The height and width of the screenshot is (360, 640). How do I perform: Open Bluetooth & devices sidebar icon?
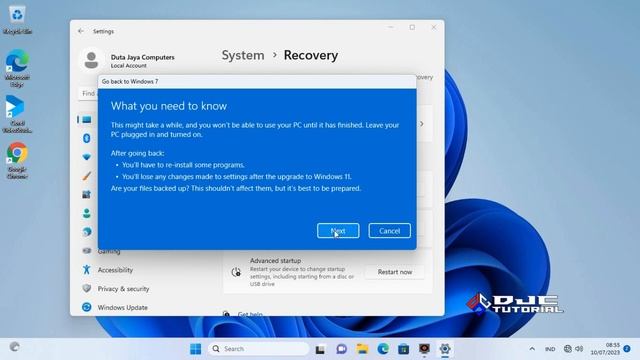tap(87, 138)
